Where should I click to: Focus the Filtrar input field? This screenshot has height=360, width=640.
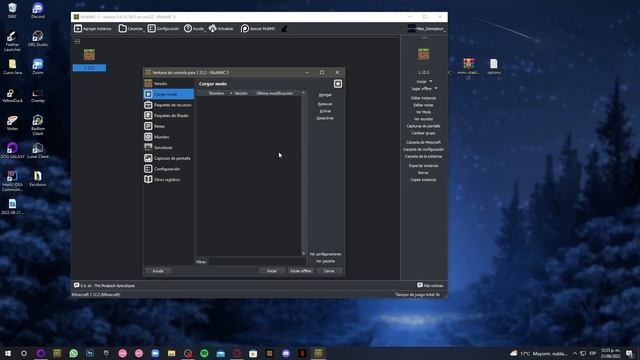(x=257, y=262)
